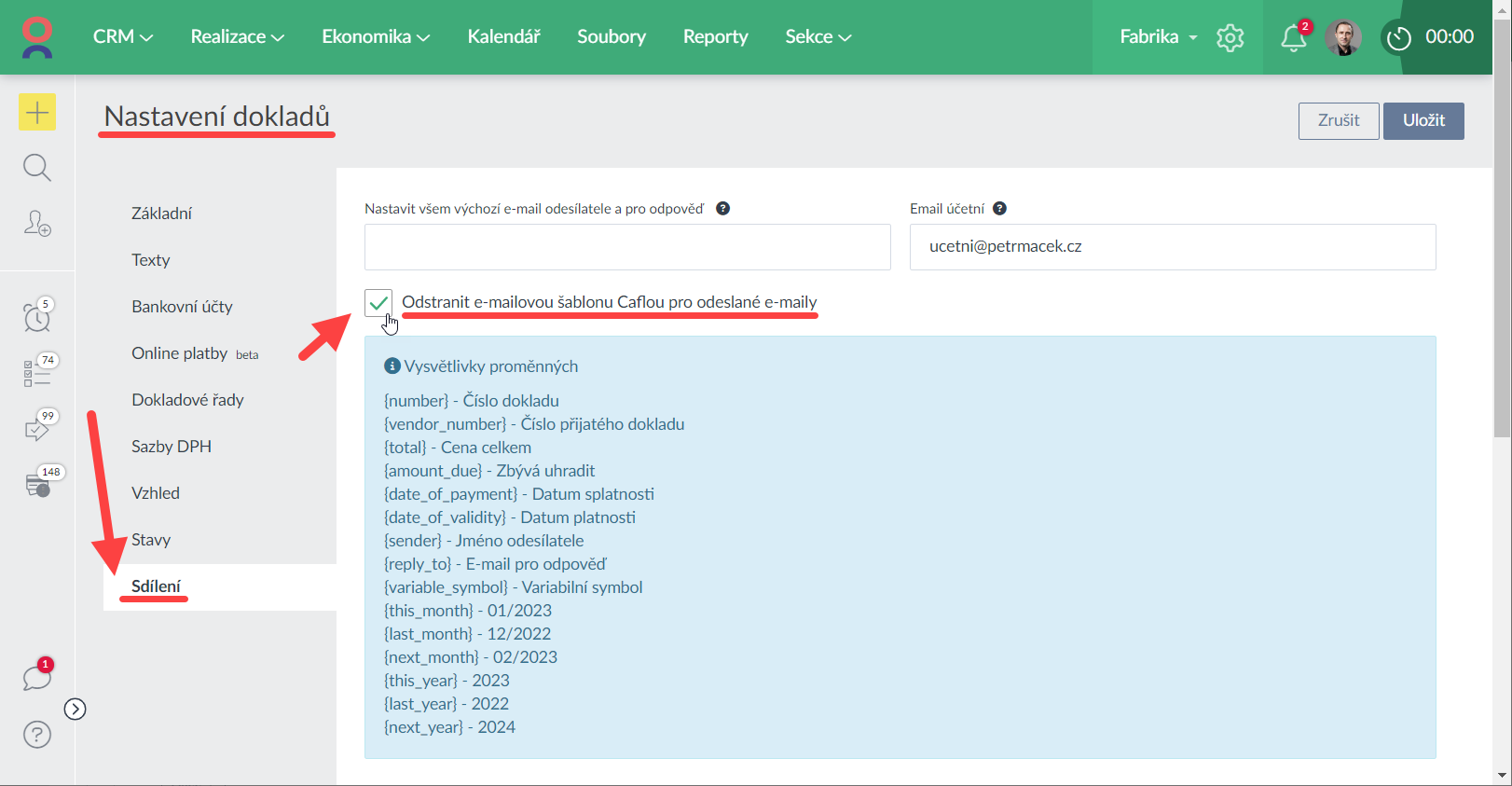Click the yellow plus add button
Viewport: 1512px width, 786px height.
coord(37,113)
